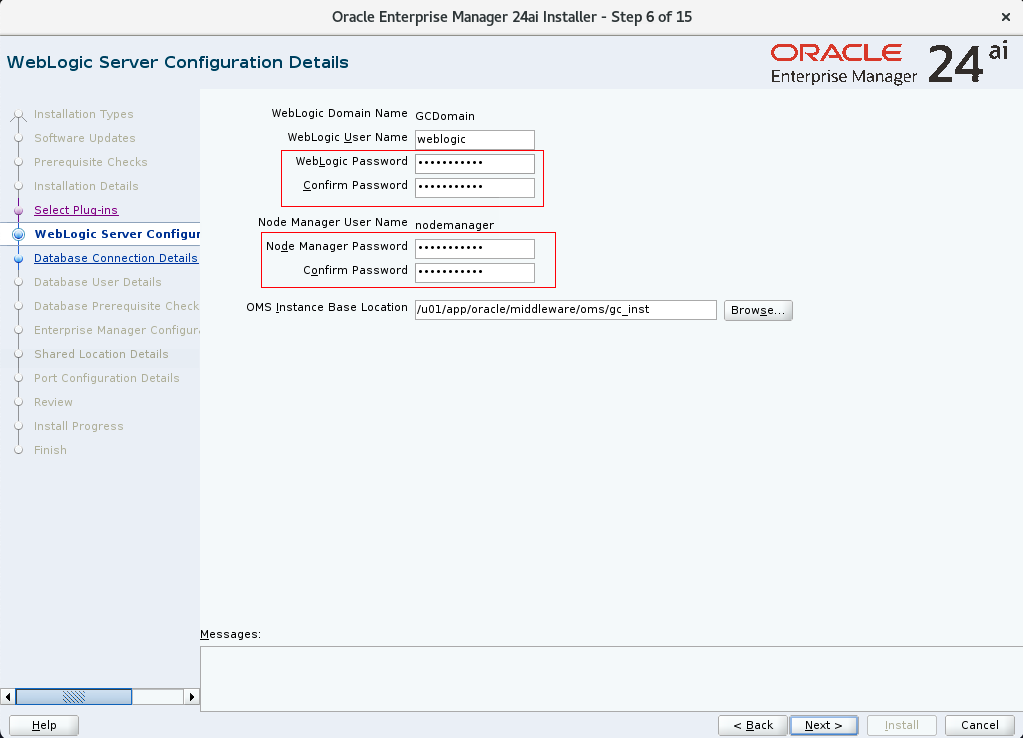Focus the Node Manager Password field
Screen dimensions: 1023x738
[474, 248]
